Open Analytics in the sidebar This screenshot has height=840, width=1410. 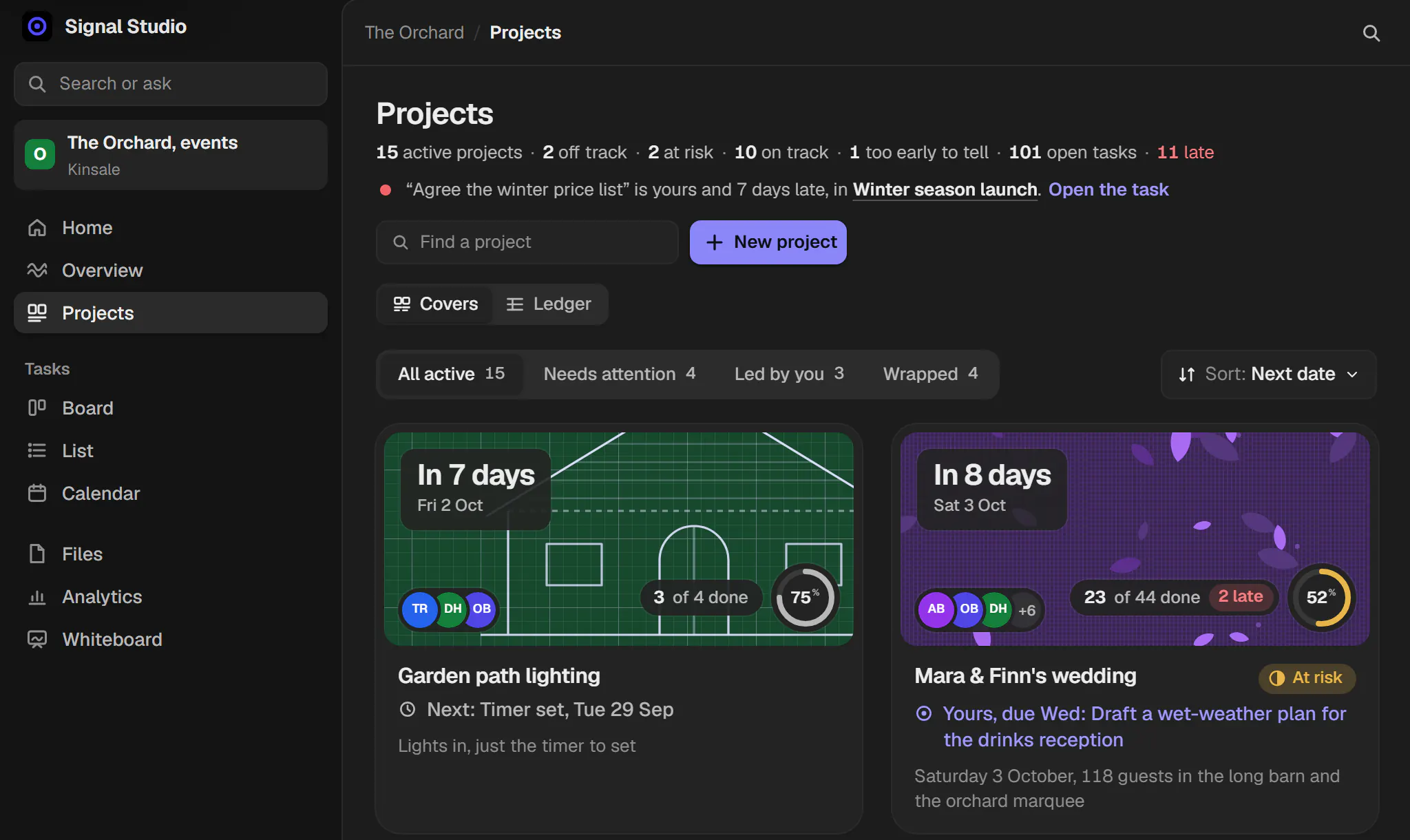[x=171, y=597]
